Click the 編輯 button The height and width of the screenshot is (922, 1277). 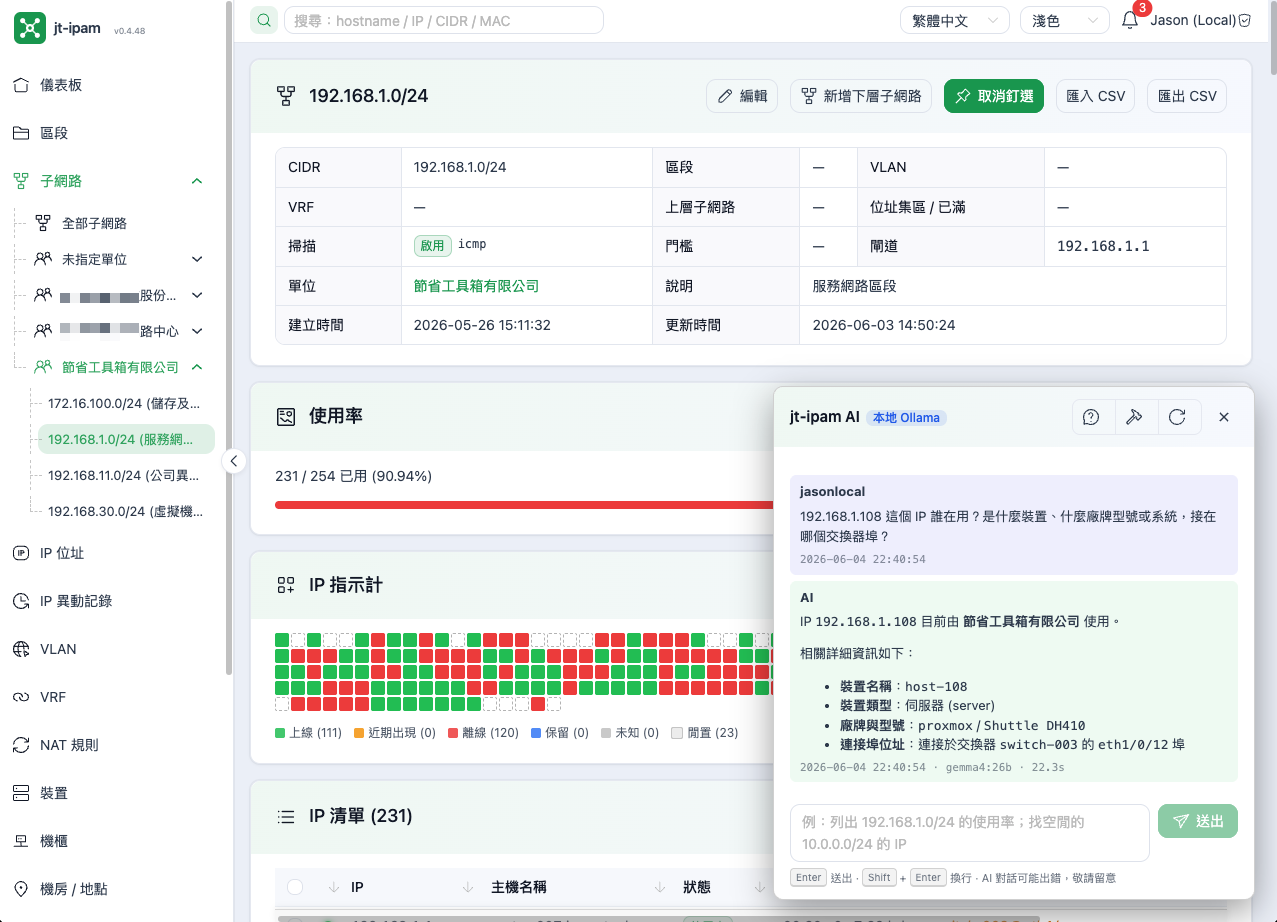tap(743, 96)
